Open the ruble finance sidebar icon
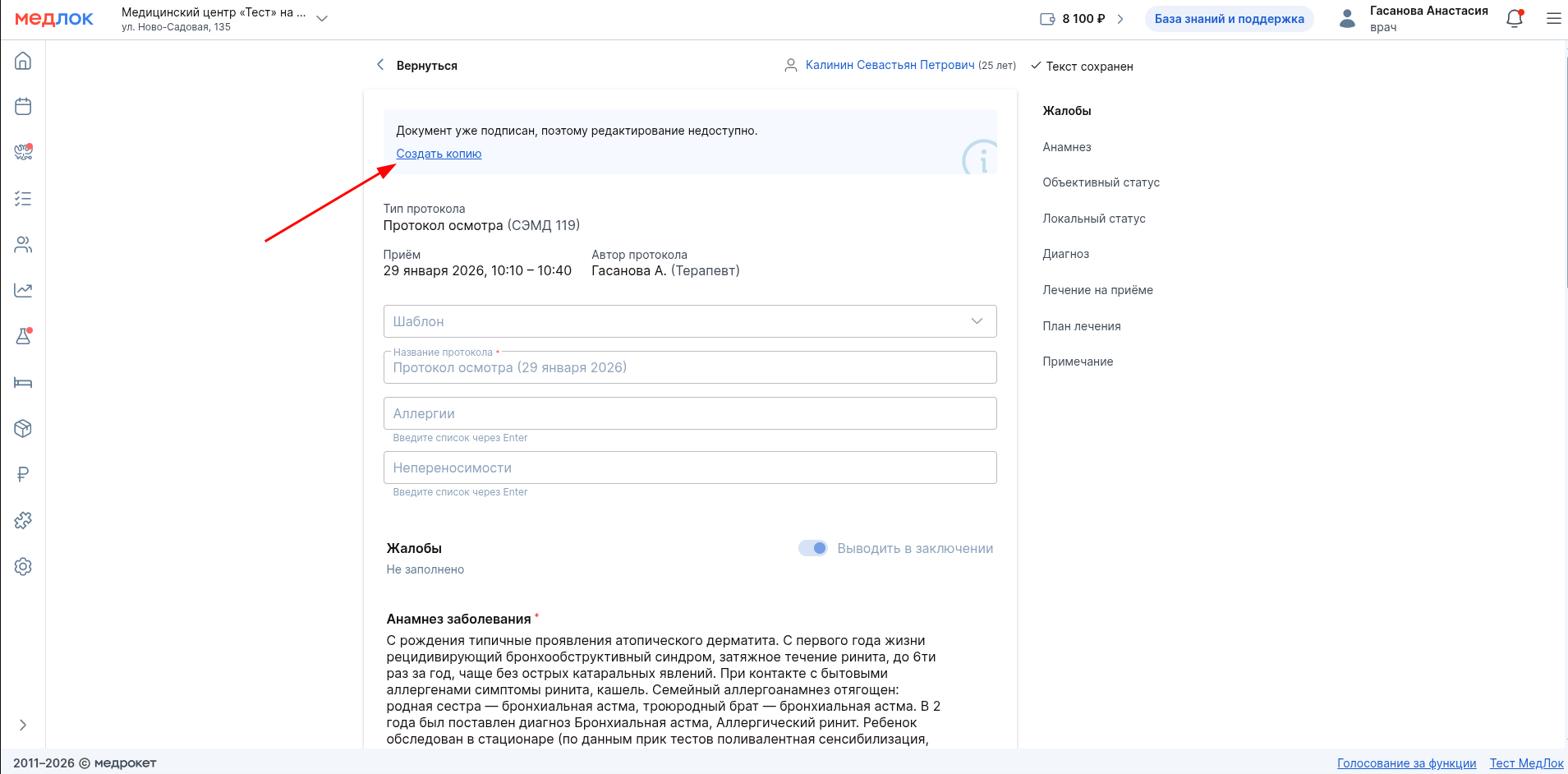 point(23,474)
